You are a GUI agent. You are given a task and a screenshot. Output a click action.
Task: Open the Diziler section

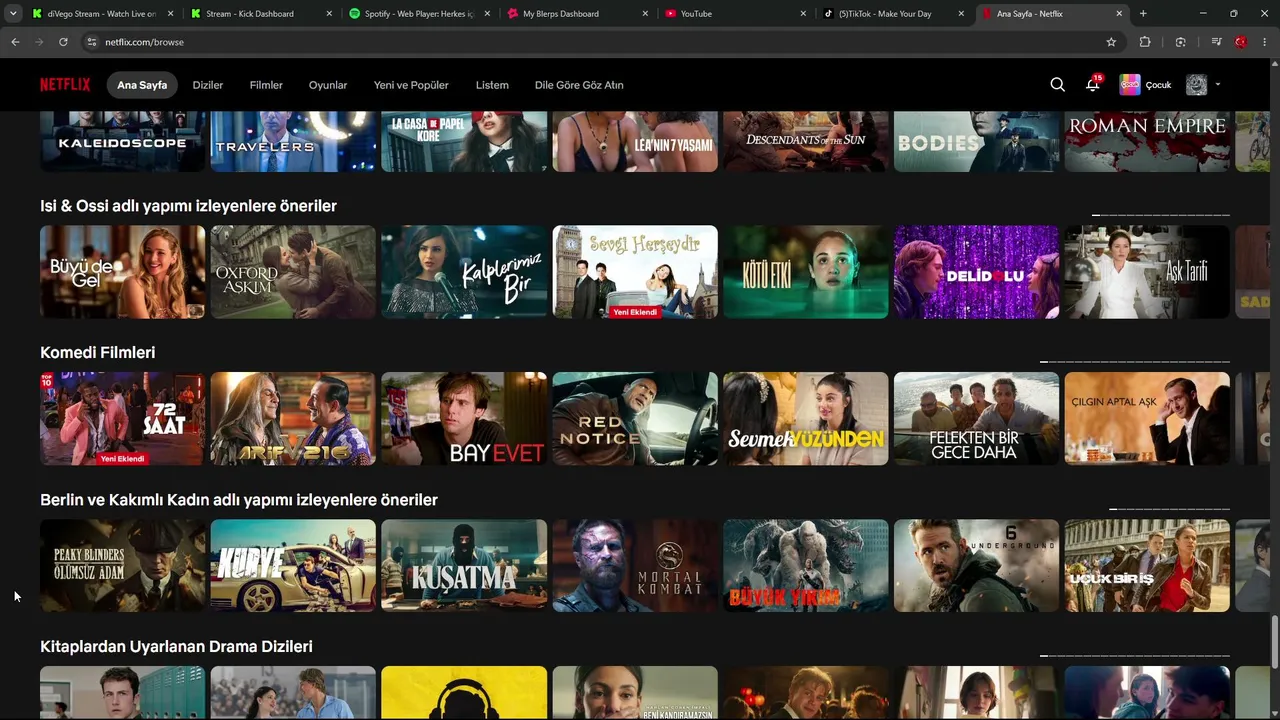tap(208, 85)
